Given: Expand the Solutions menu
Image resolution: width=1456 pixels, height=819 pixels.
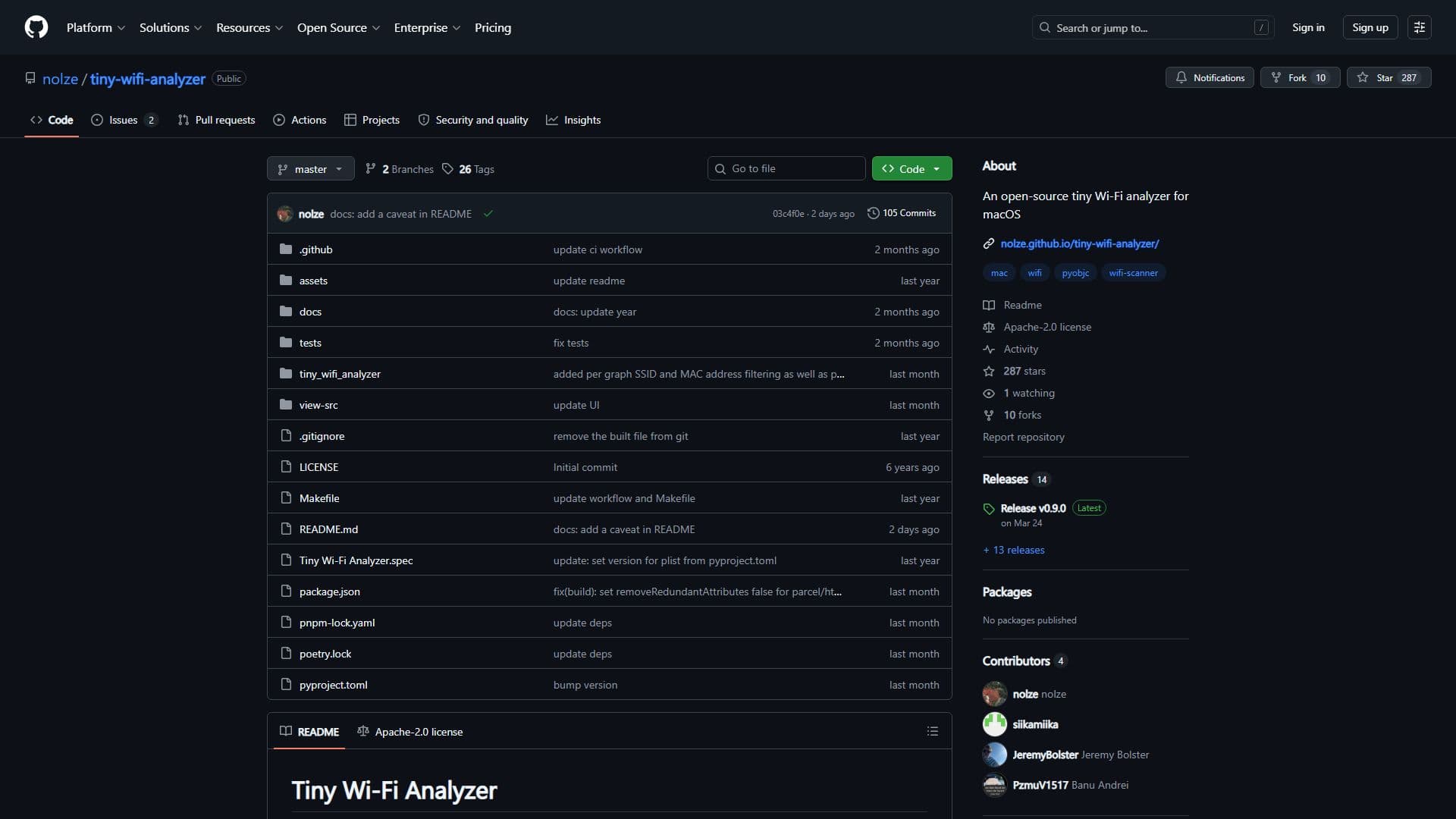Looking at the screenshot, I should tap(171, 27).
